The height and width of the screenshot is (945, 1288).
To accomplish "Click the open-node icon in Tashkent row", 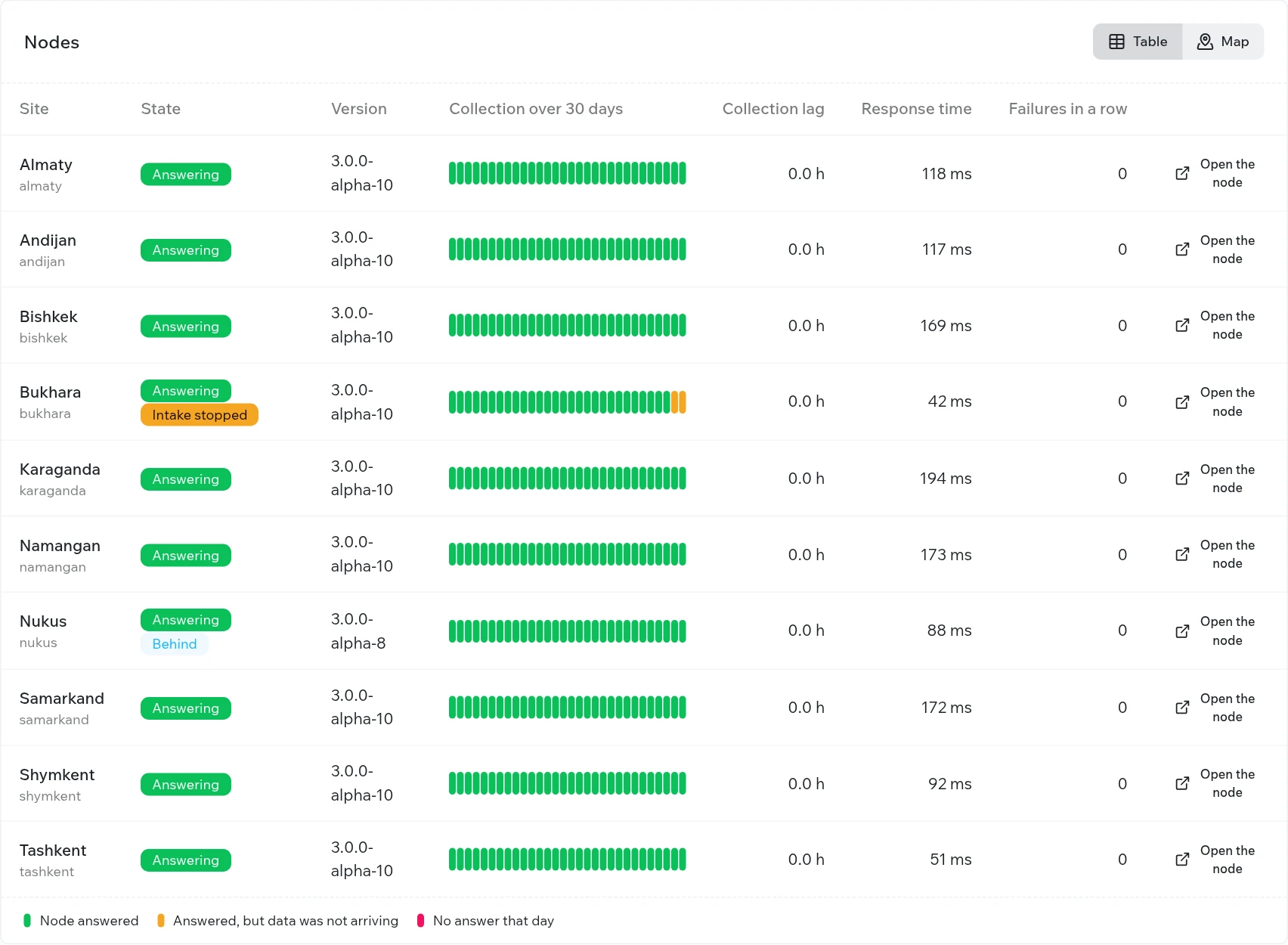I will (x=1182, y=860).
